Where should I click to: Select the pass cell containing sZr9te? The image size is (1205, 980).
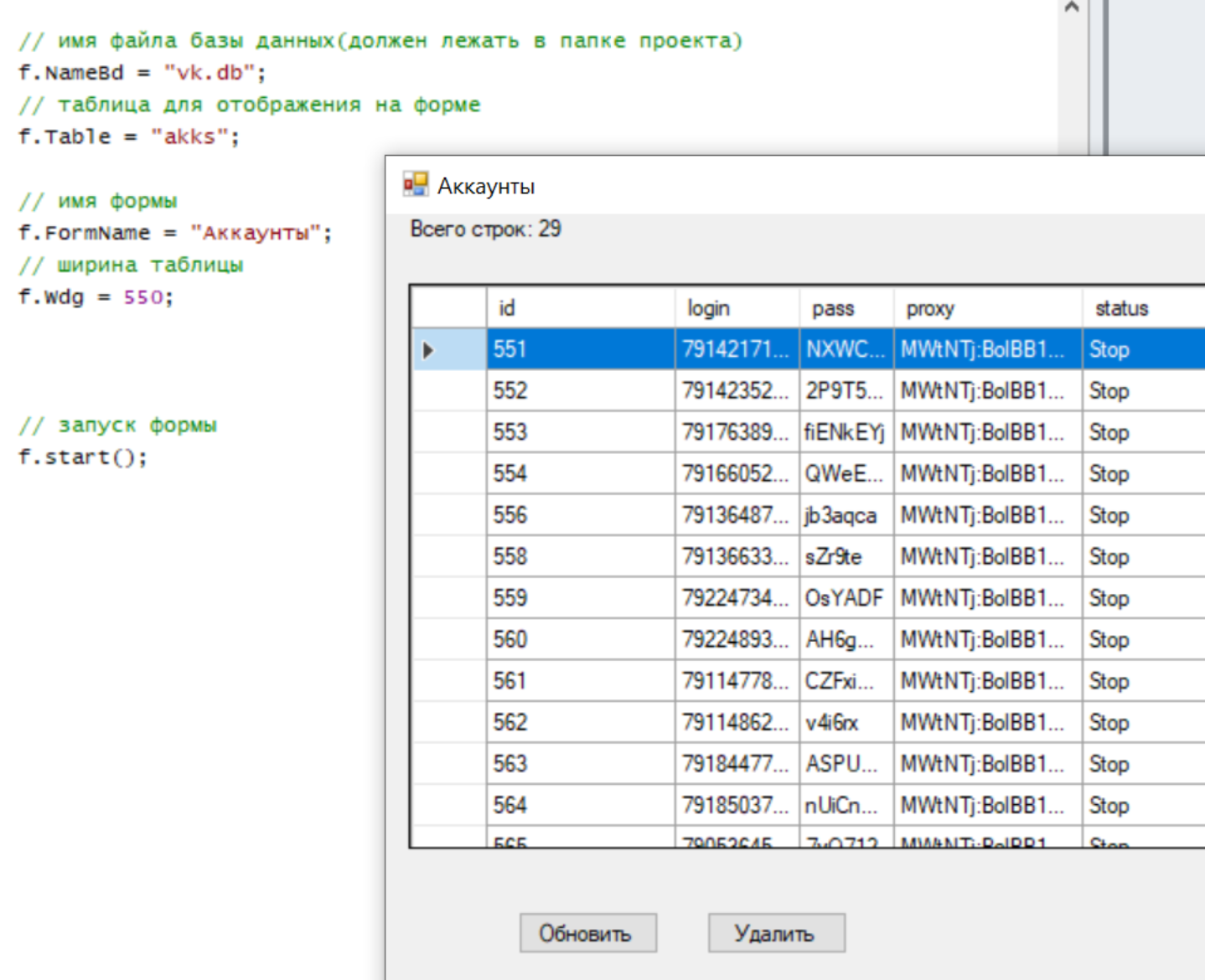(846, 557)
